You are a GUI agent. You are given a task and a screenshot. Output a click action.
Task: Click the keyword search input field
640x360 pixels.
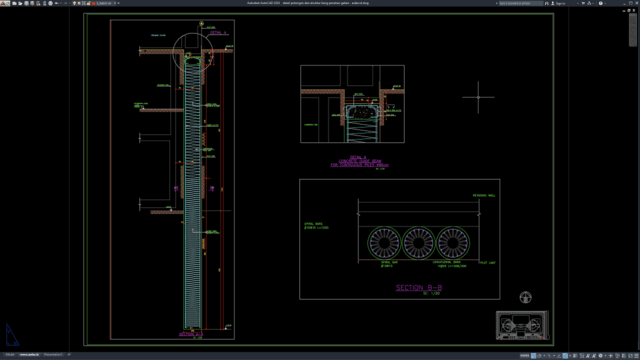click(x=521, y=3)
